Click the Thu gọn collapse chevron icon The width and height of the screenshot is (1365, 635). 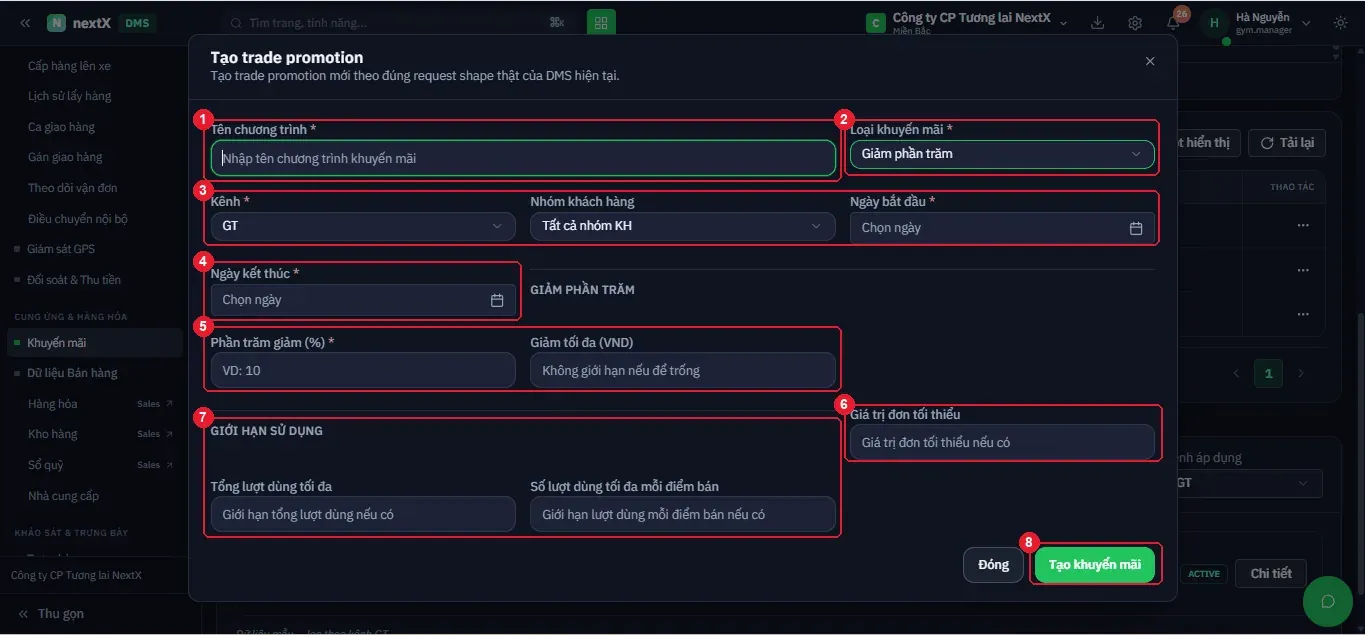click(x=23, y=614)
